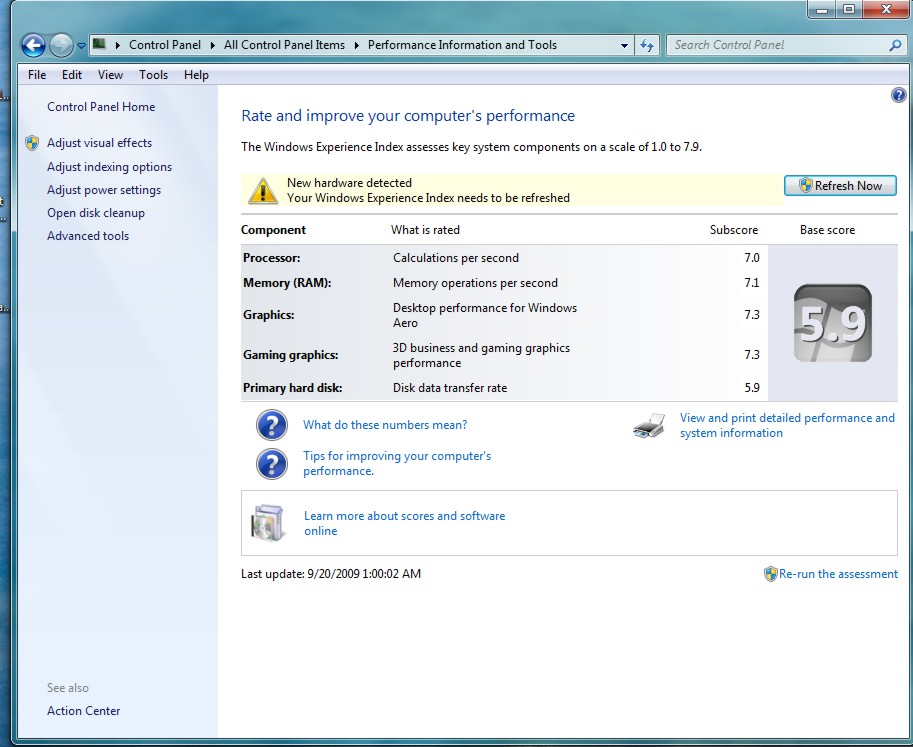Select the Gaming graphics row label
Viewport: 913px width, 747px height.
tap(291, 355)
